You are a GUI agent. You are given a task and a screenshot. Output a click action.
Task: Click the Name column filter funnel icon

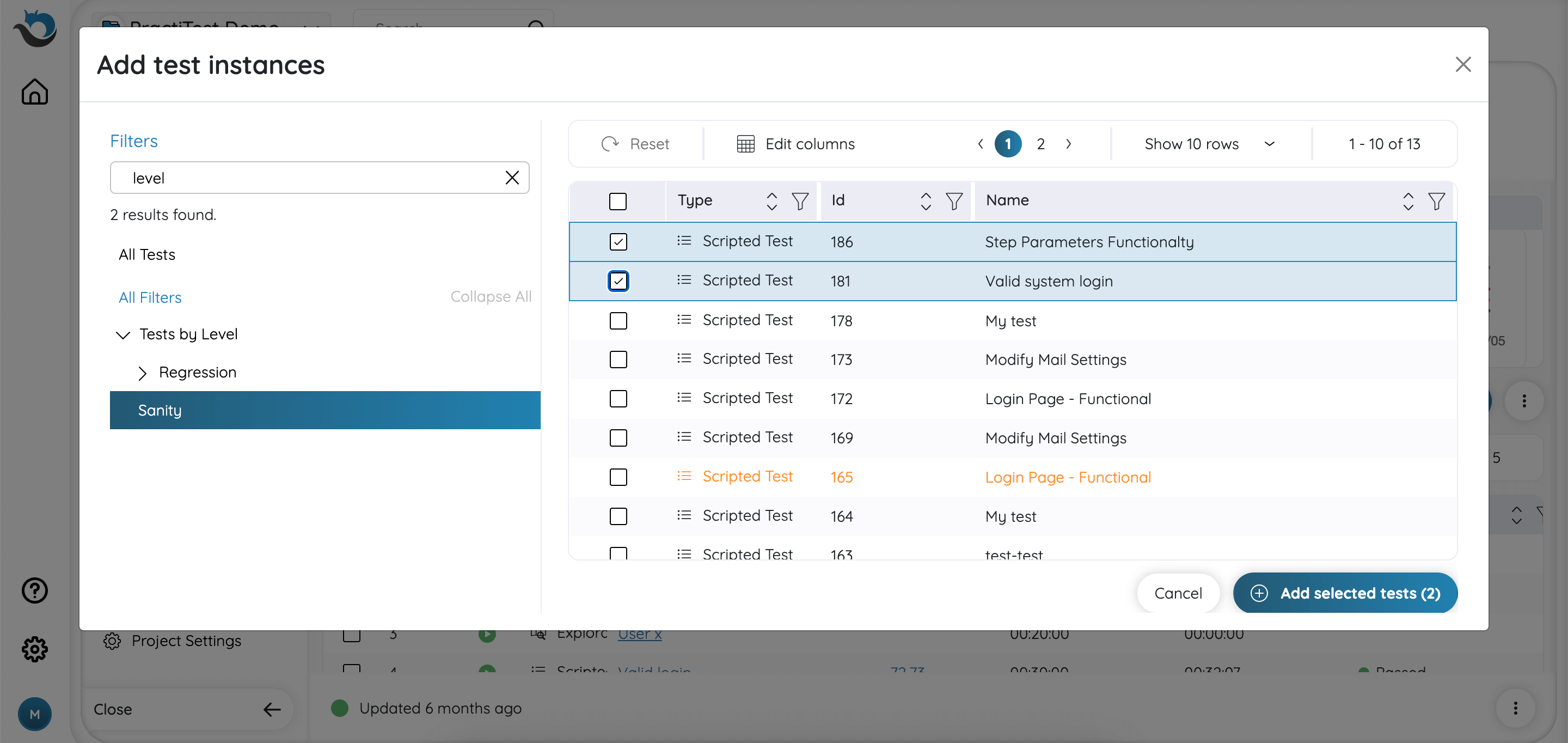(1436, 201)
